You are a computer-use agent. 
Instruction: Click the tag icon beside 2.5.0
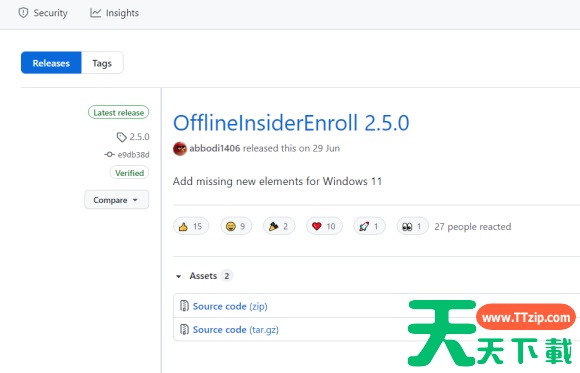(121, 137)
